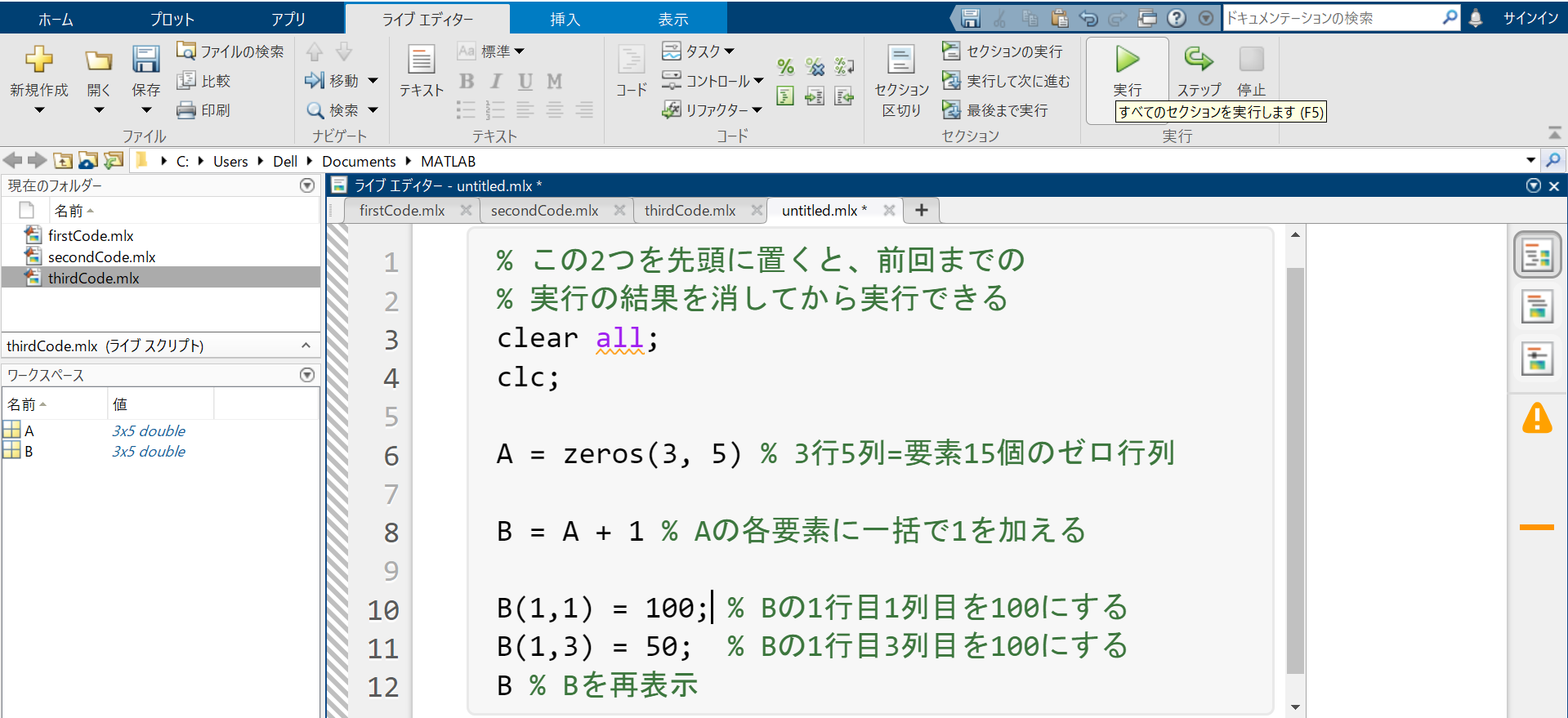Image resolution: width=1568 pixels, height=718 pixels.
Task: Click 最後まで実行 (Run to End)
Action: (x=995, y=110)
